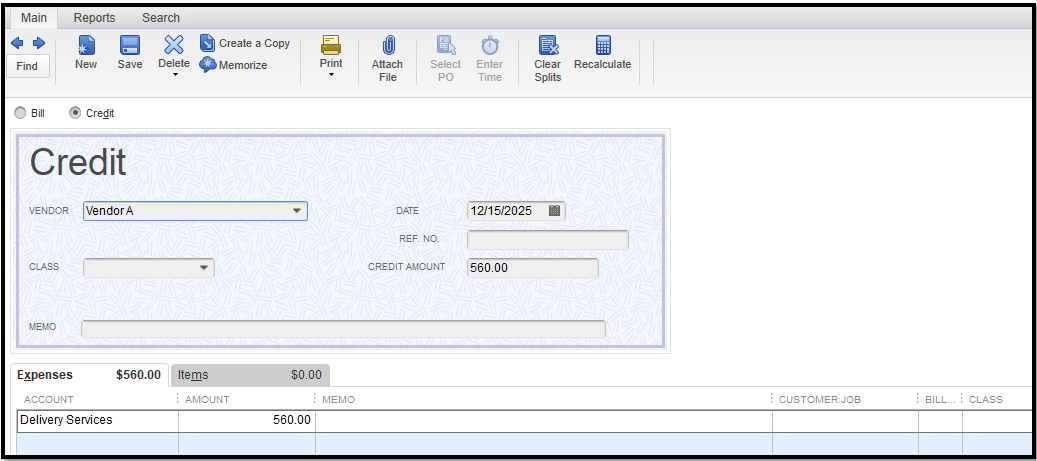This screenshot has height=461, width=1037.
Task: Click the AMOUNT column header
Action: tap(207, 399)
